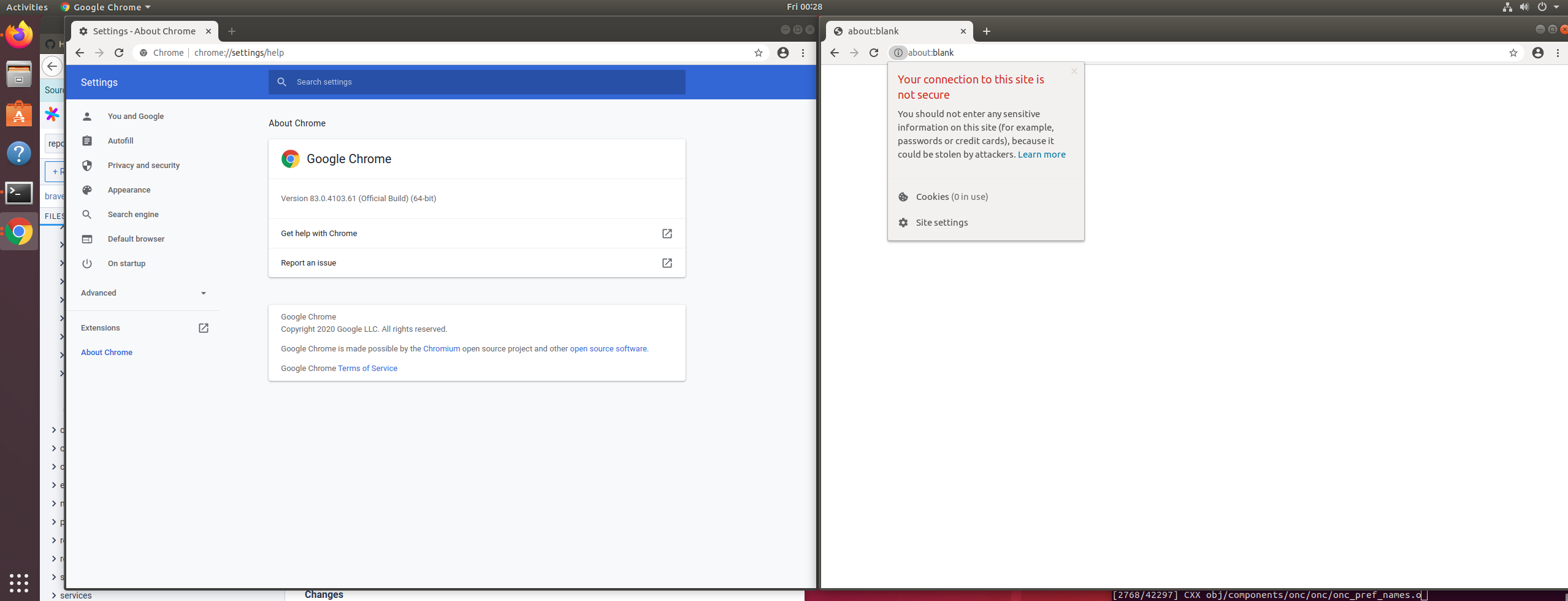The image size is (1568, 601).
Task: Expand the services folder in background tree
Action: pyautogui.click(x=54, y=595)
